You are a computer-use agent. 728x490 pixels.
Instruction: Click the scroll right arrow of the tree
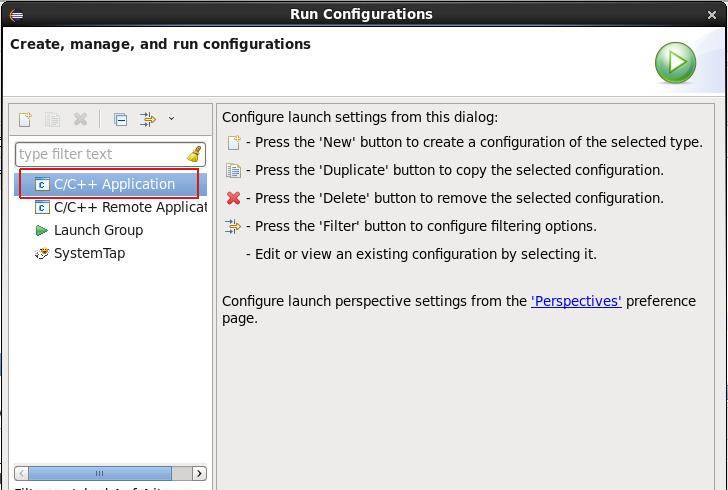pyautogui.click(x=199, y=473)
